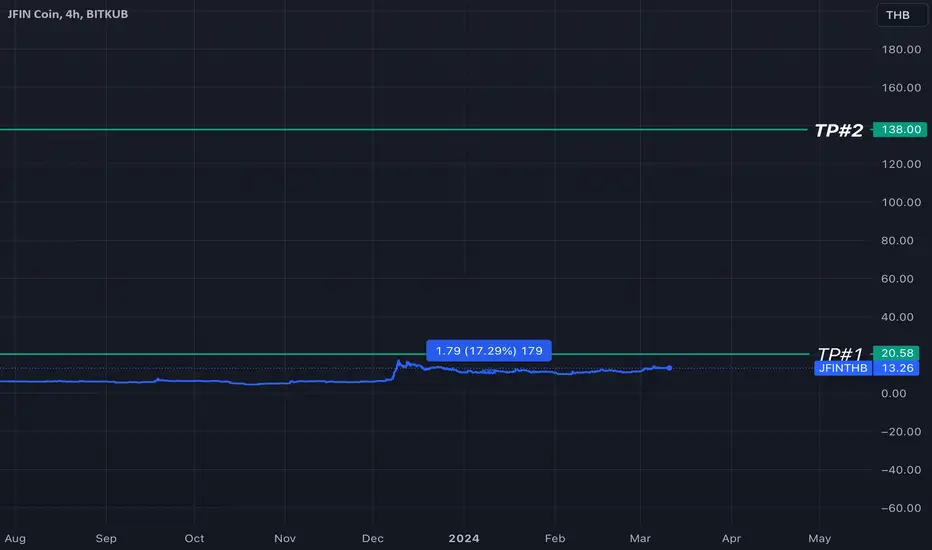Click the Apr label on time axis

point(731,539)
